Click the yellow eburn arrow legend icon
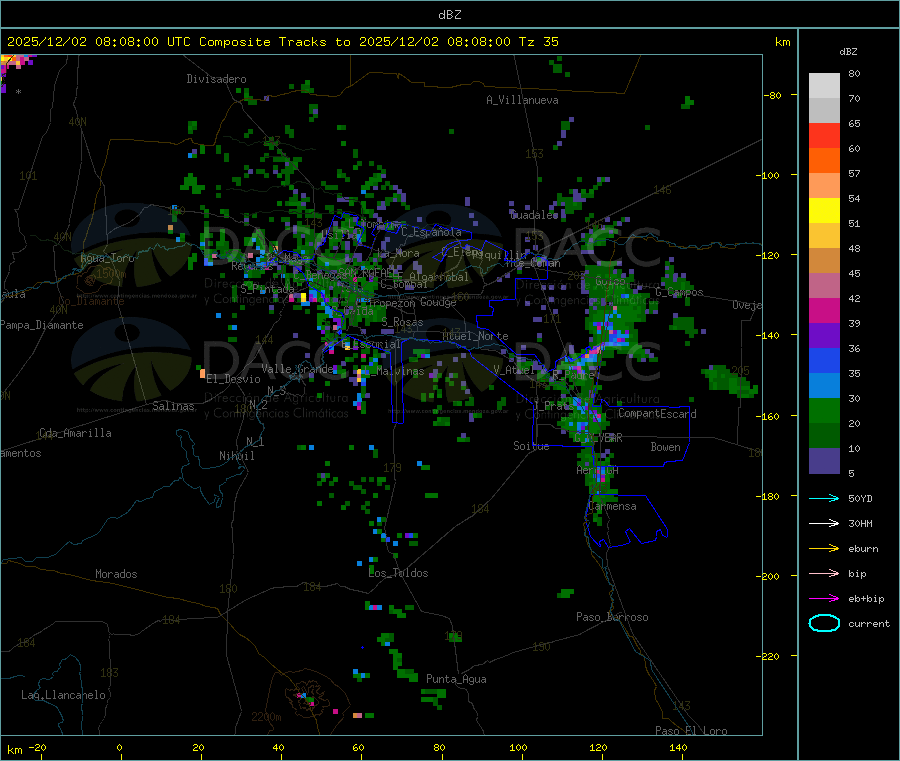This screenshot has height=761, width=900. [824, 549]
